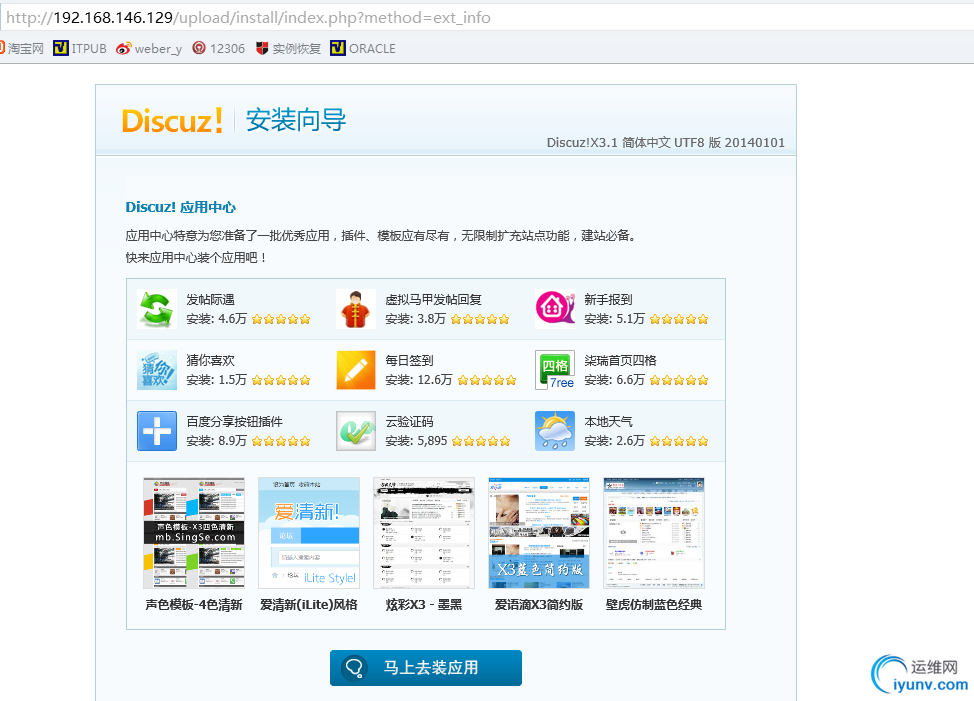
Task: Open the 爱语滴X3简约版 template thumbnail
Action: pos(539,533)
